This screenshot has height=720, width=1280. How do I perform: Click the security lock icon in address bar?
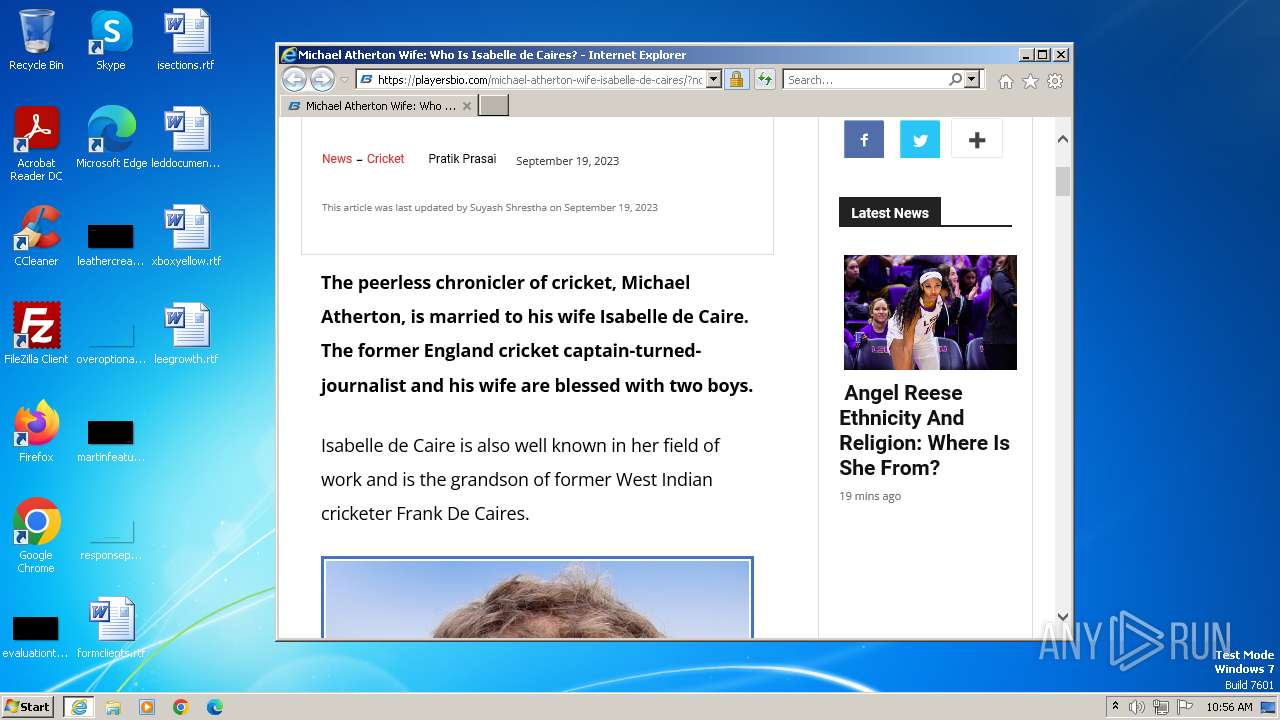tap(736, 80)
